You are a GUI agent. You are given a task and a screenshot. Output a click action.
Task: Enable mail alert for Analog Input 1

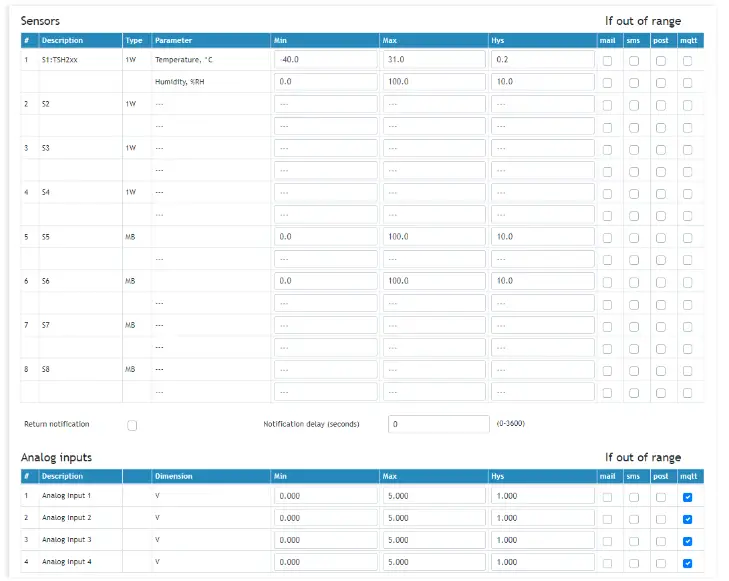click(607, 497)
